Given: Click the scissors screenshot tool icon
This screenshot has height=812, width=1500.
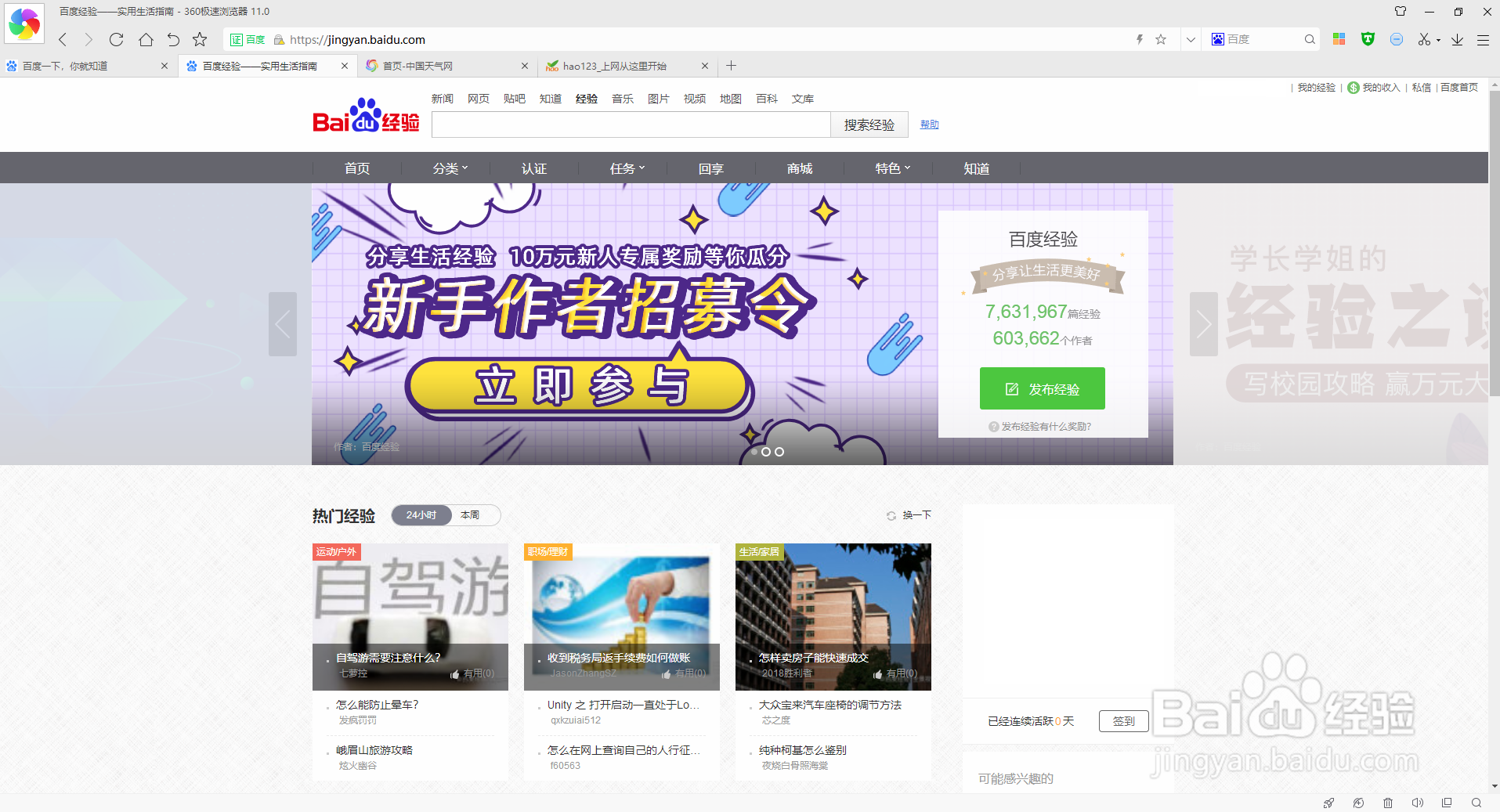Looking at the screenshot, I should click(1424, 39).
